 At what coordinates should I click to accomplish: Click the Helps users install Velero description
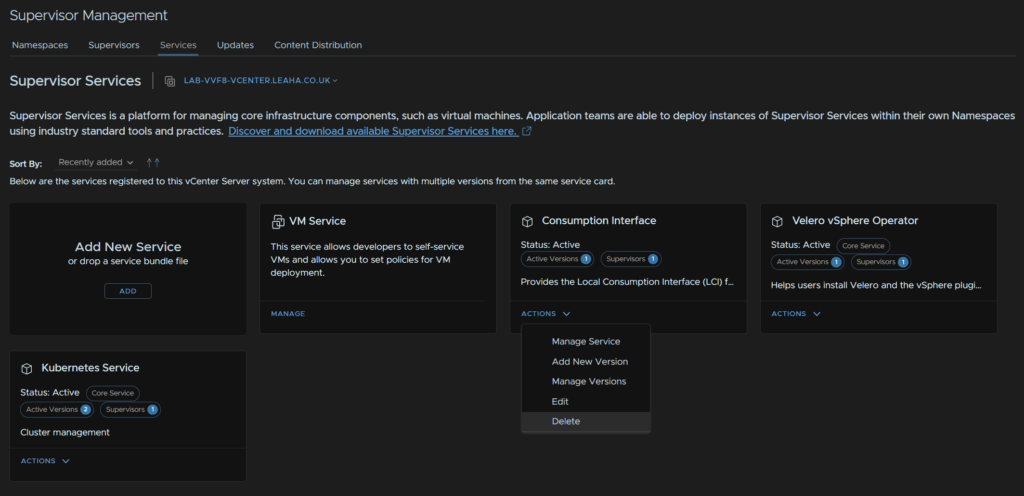tap(876, 286)
